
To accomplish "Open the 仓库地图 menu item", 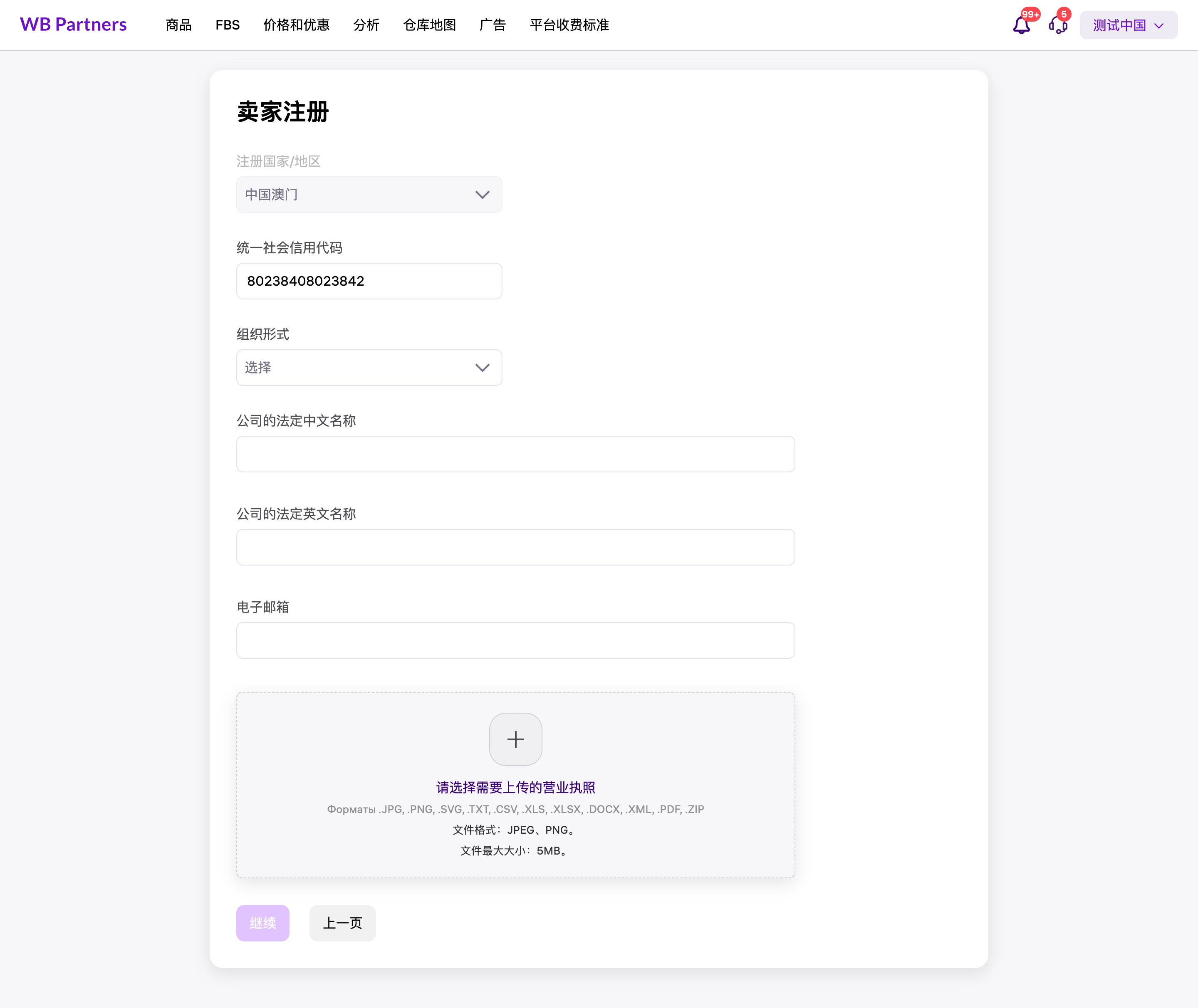I will pyautogui.click(x=429, y=25).
